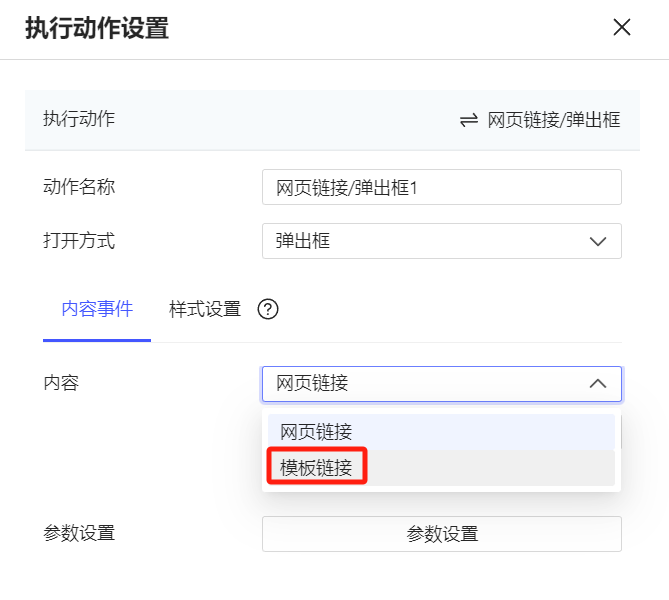
Task: Close the 执行动作设置 dialog
Action: tap(622, 28)
